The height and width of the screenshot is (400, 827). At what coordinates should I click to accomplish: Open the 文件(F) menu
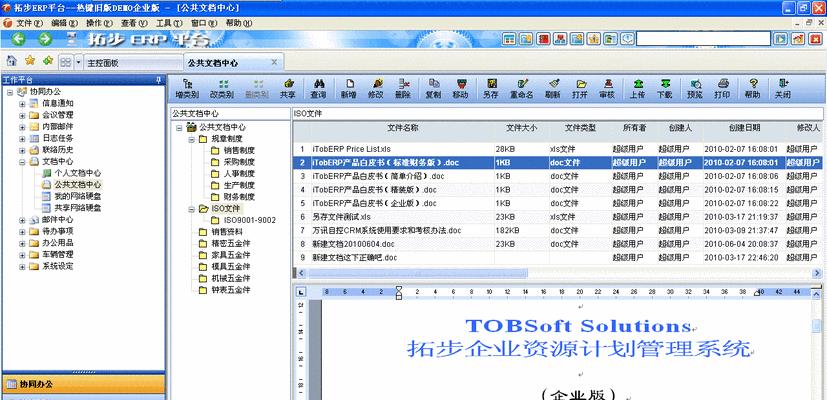pos(29,23)
